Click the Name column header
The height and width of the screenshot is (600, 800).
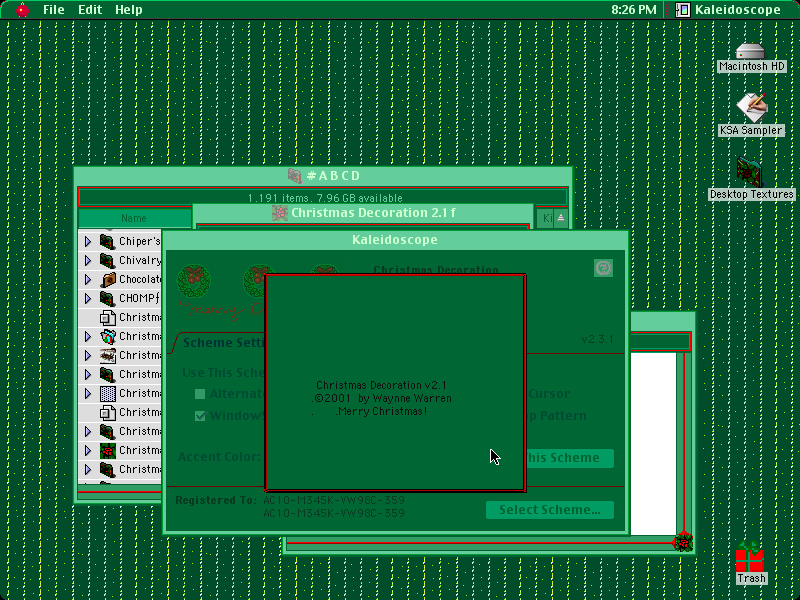(134, 218)
